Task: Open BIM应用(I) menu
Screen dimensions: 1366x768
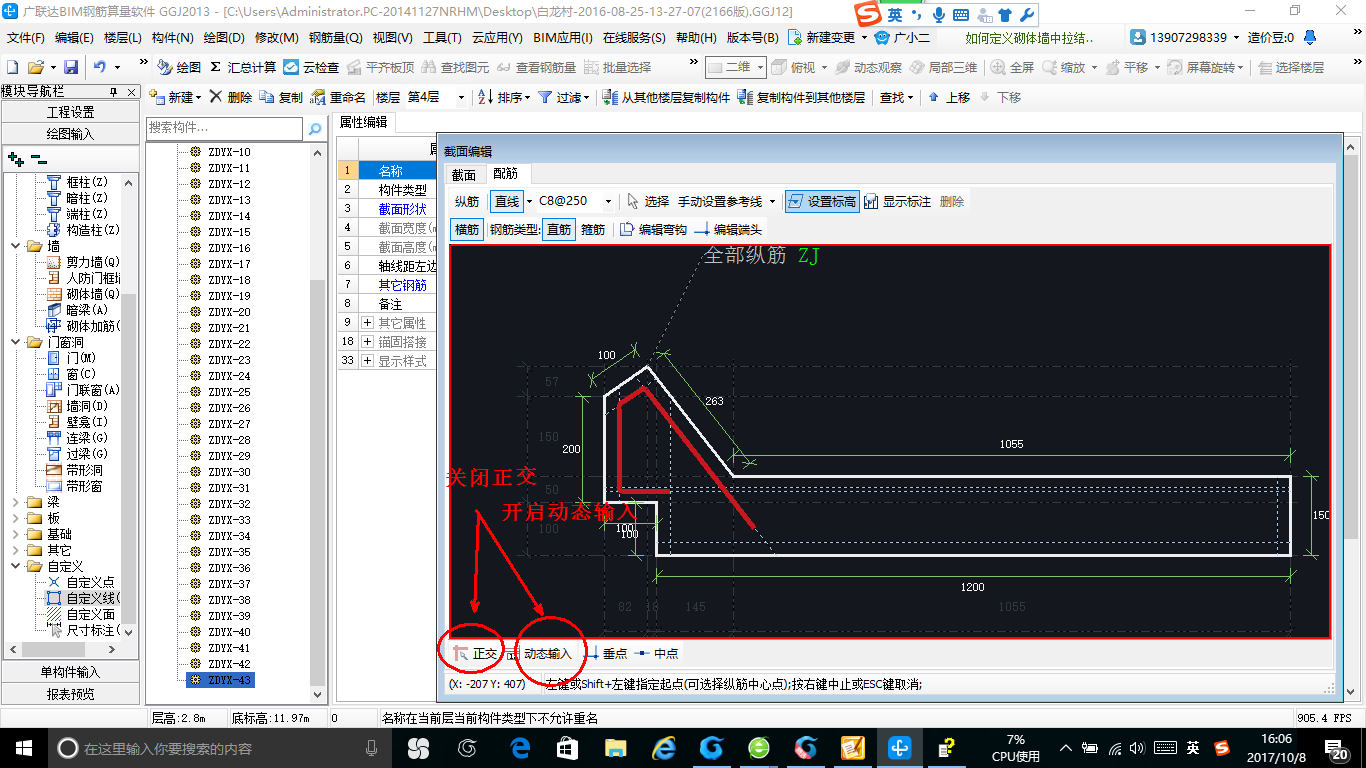Action: coord(563,38)
